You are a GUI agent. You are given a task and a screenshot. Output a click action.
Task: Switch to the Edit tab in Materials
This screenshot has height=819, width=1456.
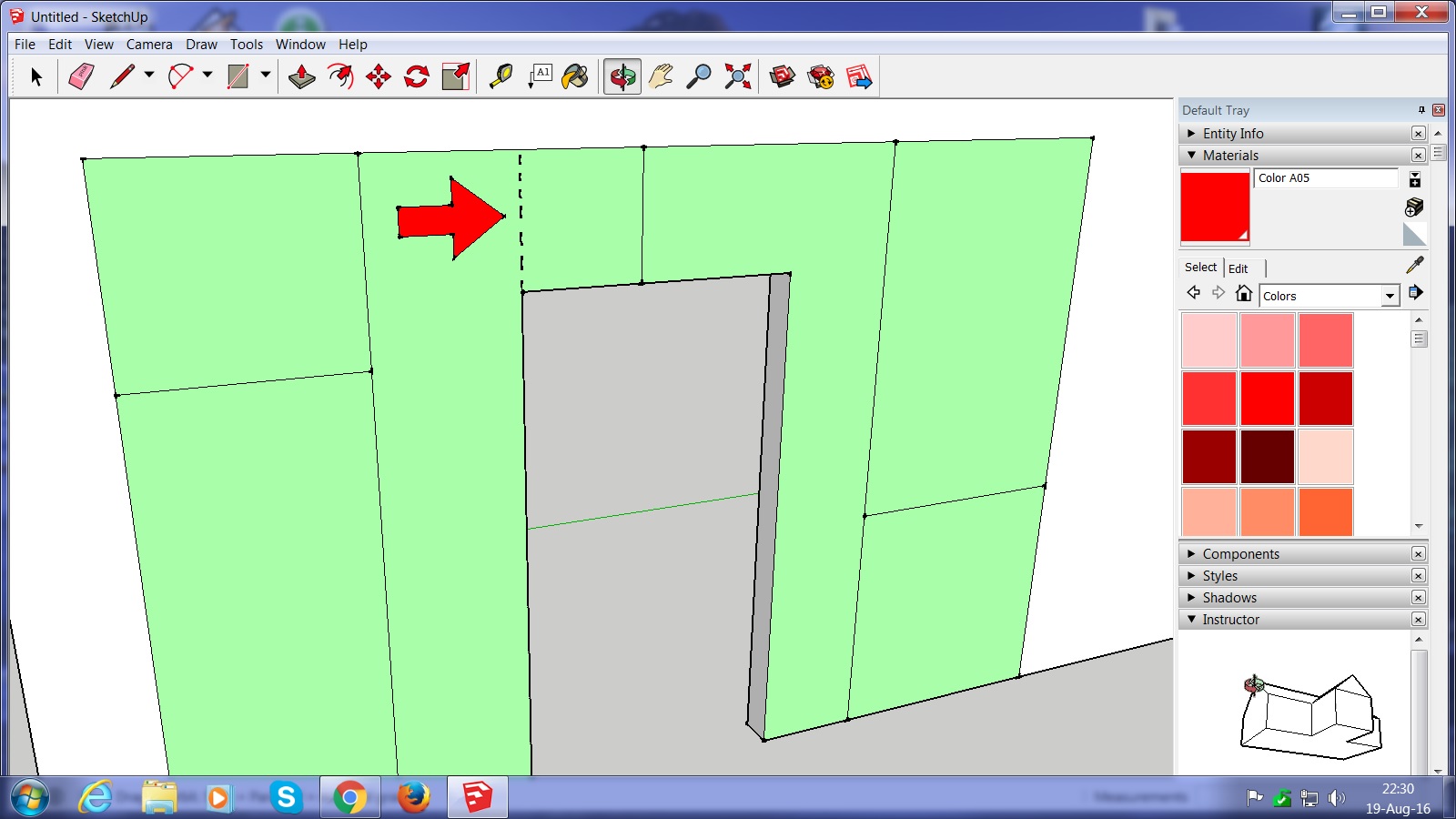(x=1238, y=268)
